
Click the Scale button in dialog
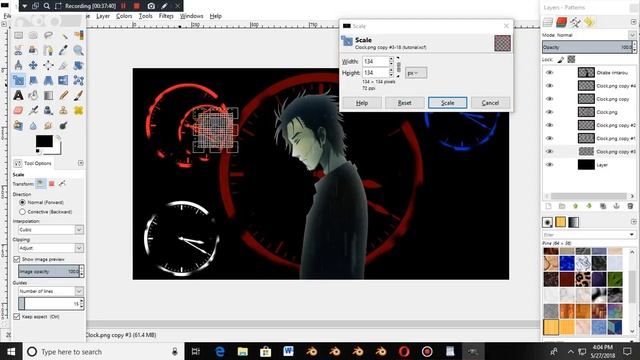coord(447,103)
